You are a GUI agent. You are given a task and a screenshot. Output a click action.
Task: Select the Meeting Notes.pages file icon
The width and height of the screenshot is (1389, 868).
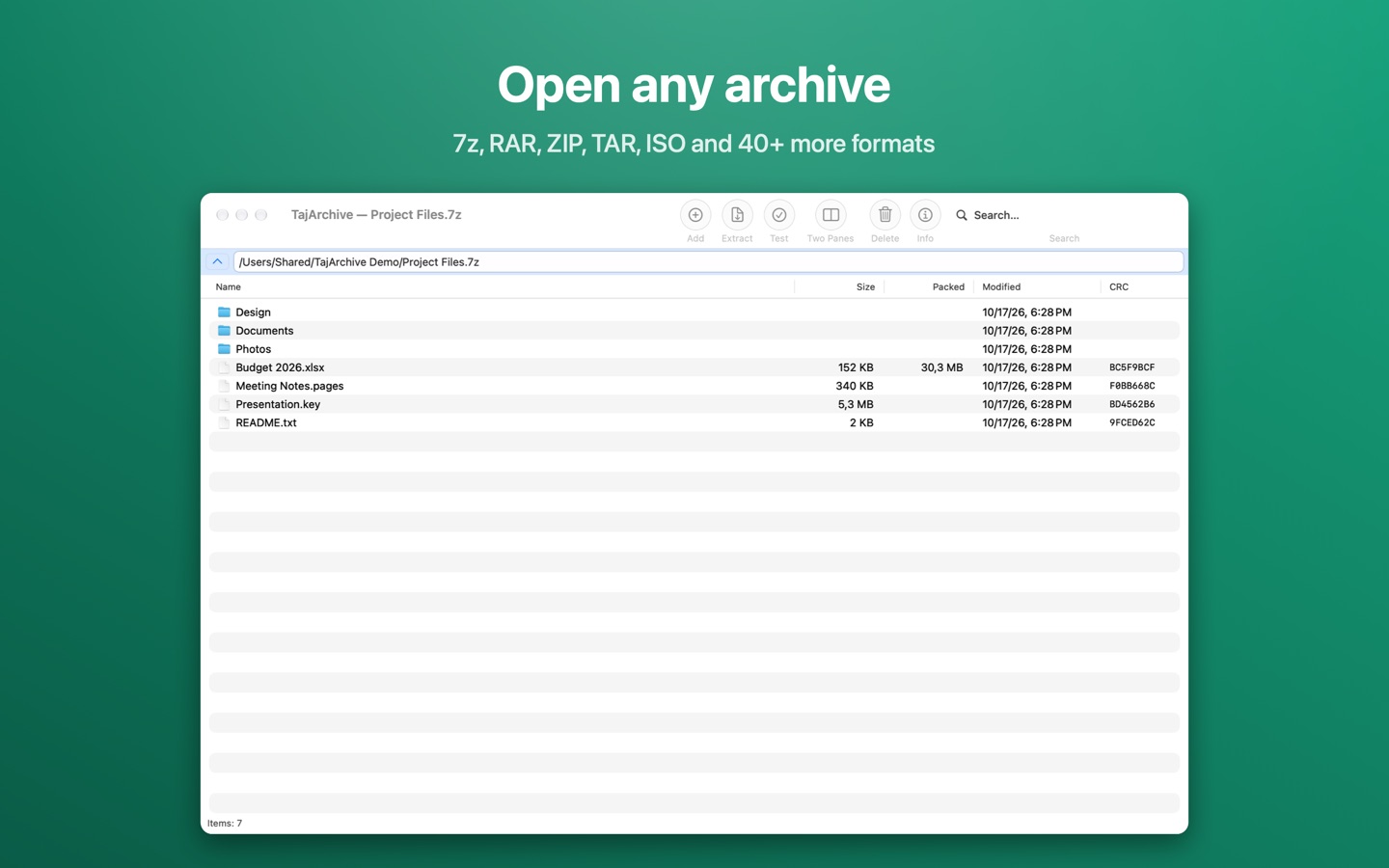pos(224,386)
